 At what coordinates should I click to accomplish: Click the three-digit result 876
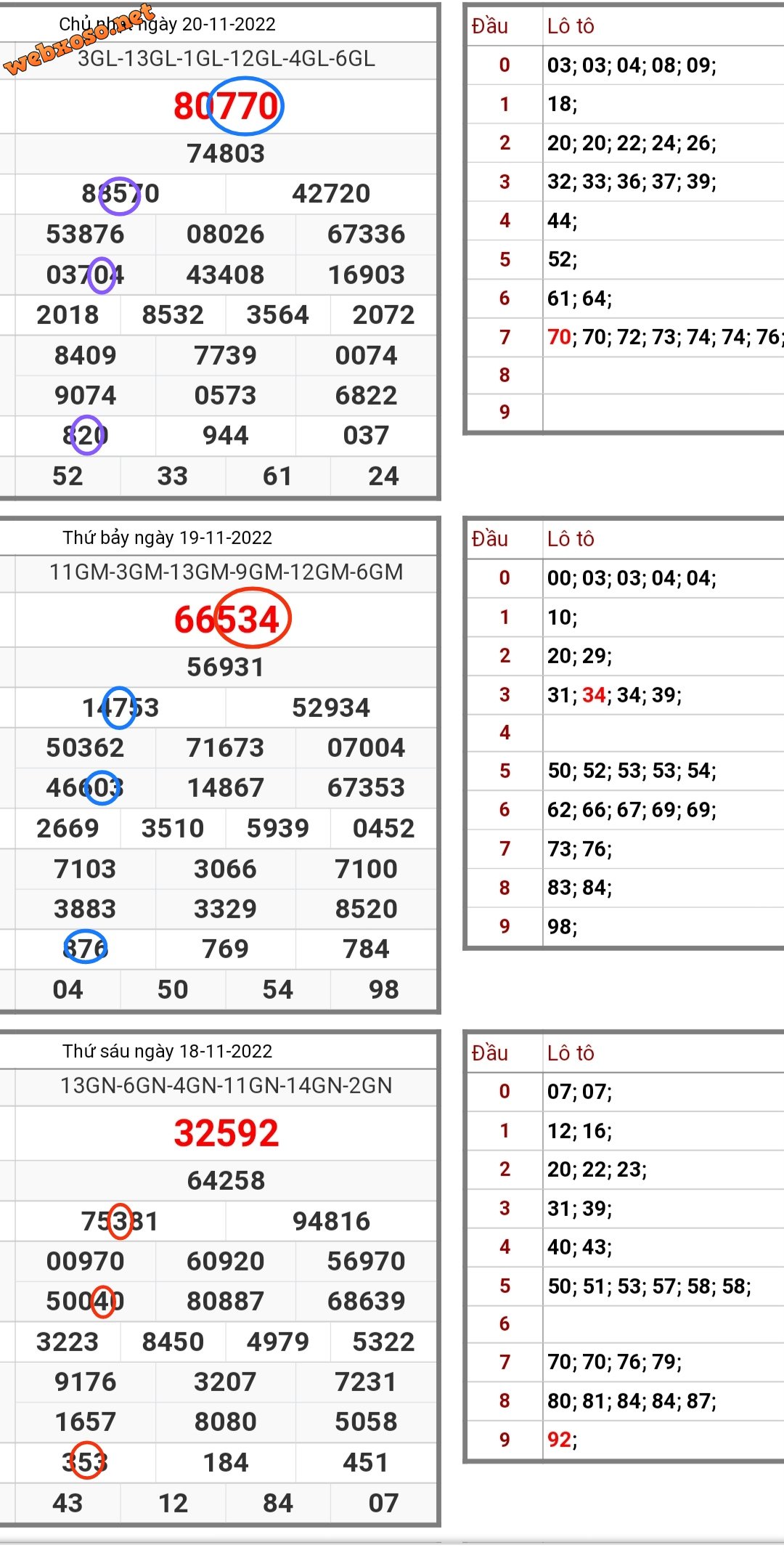[86, 949]
